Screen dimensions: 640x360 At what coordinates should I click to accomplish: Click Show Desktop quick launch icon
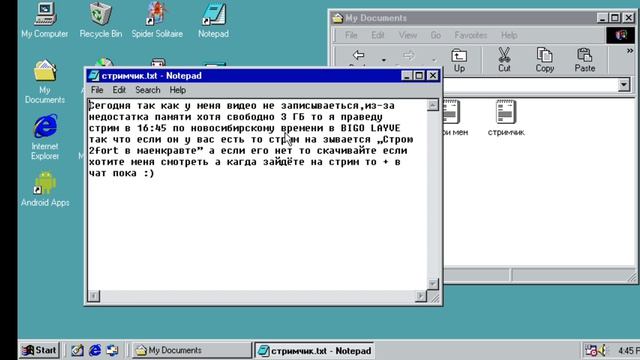(x=77, y=350)
